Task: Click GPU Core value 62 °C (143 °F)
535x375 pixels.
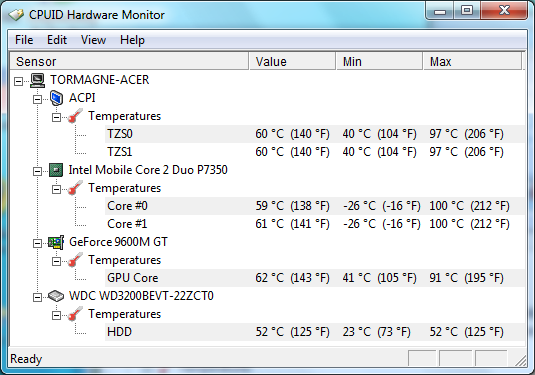Action: point(292,278)
